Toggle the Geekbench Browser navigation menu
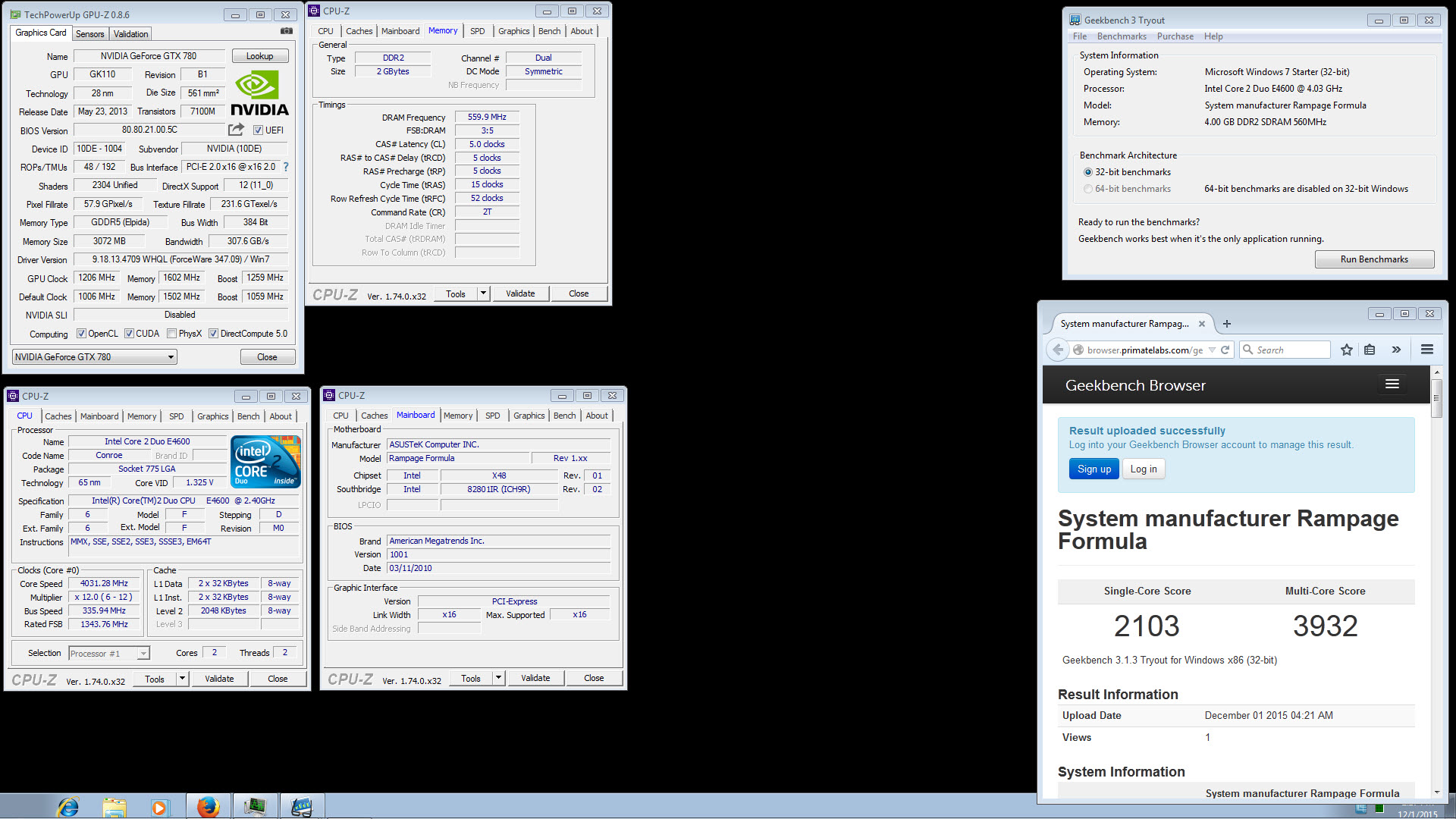This screenshot has height=819, width=1456. 1392,384
